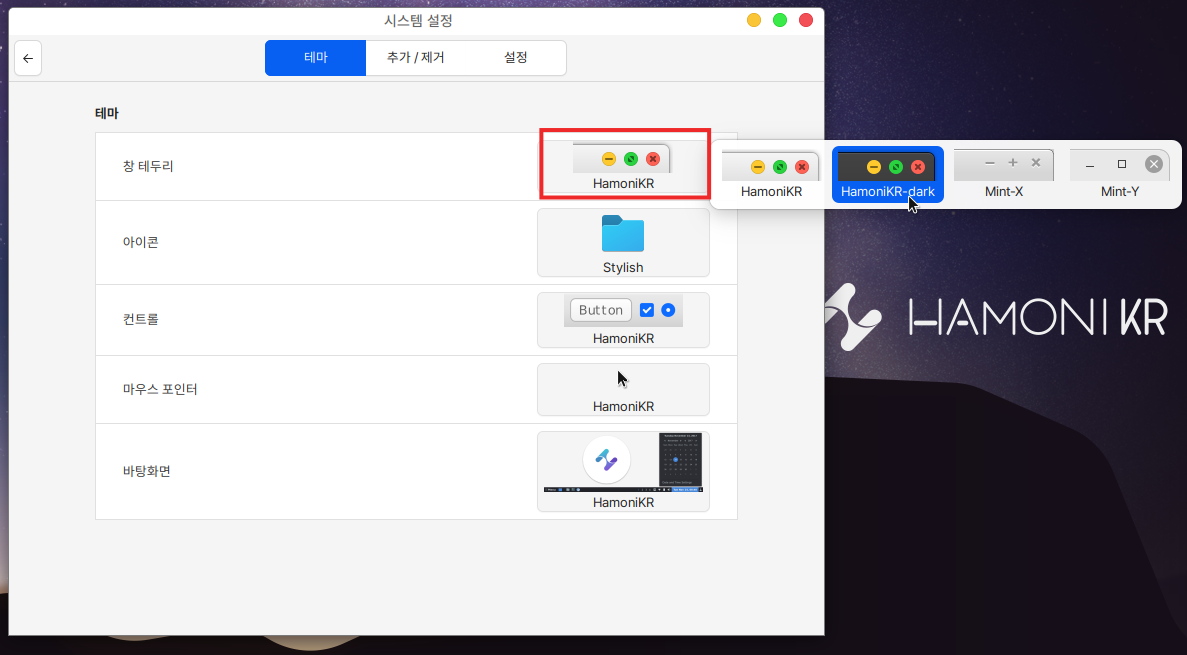
Task: Click the sample Button in 컨트롤 preview
Action: pos(601,310)
